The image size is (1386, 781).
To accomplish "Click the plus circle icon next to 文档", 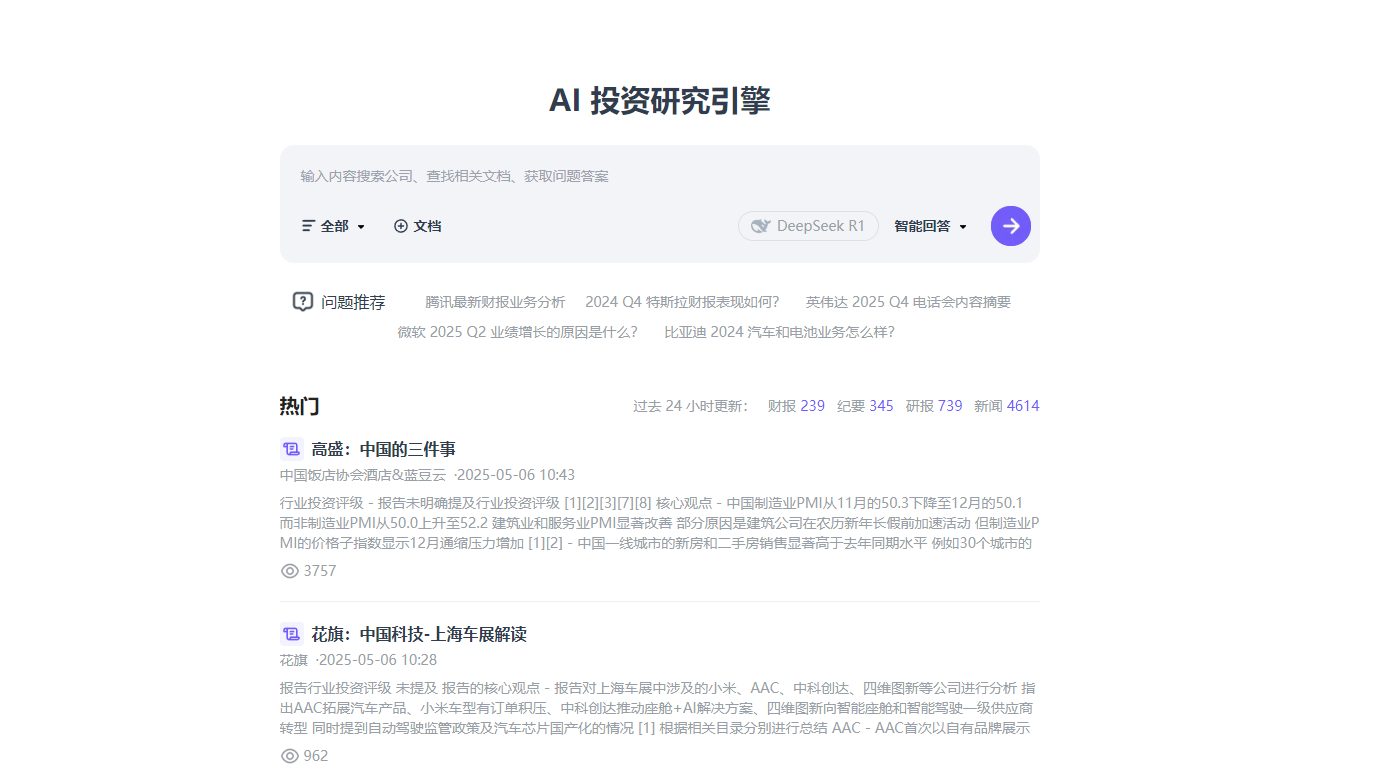I will tap(401, 226).
